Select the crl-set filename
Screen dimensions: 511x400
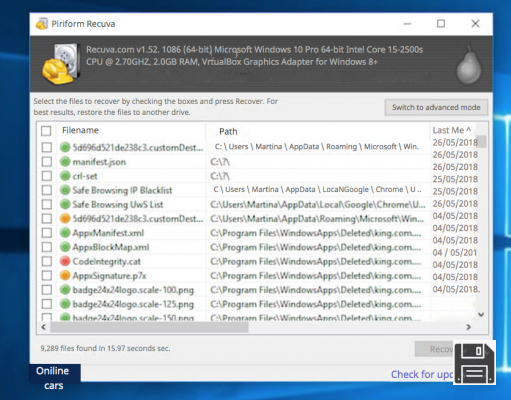tap(85, 176)
